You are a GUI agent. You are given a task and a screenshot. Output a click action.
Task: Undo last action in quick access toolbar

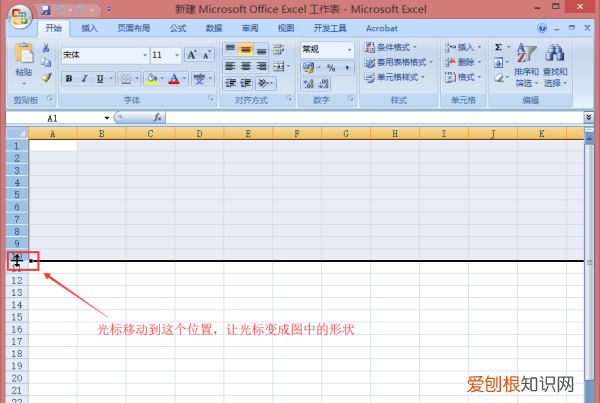(x=60, y=10)
